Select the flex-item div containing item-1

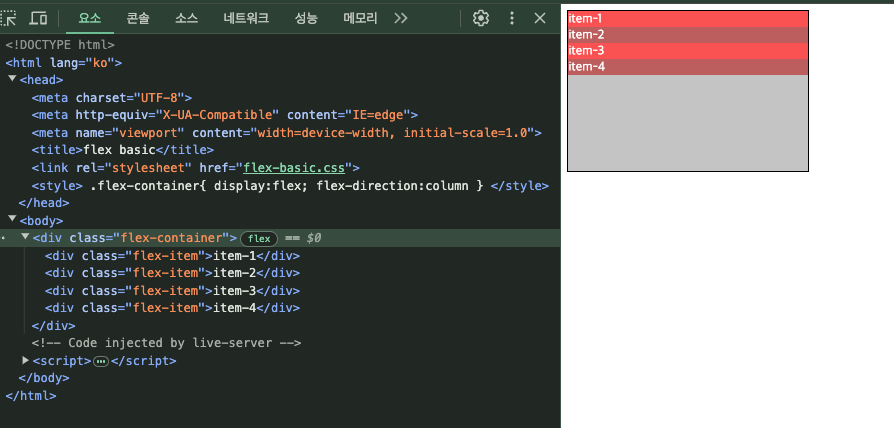click(x=172, y=256)
